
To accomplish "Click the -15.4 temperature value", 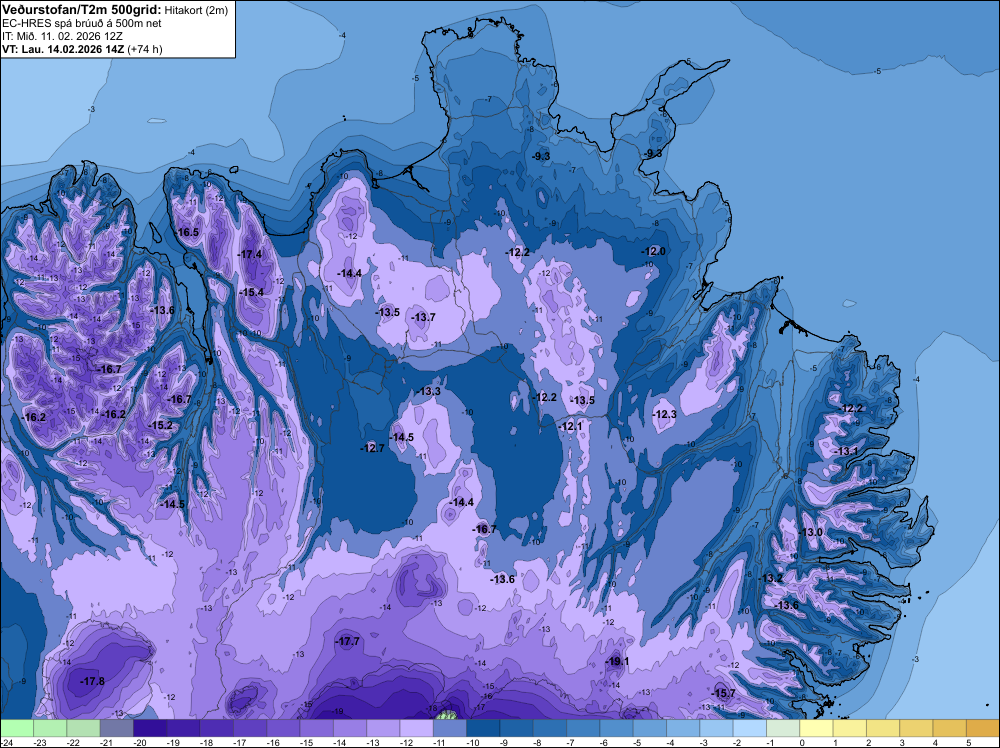I will click(252, 293).
